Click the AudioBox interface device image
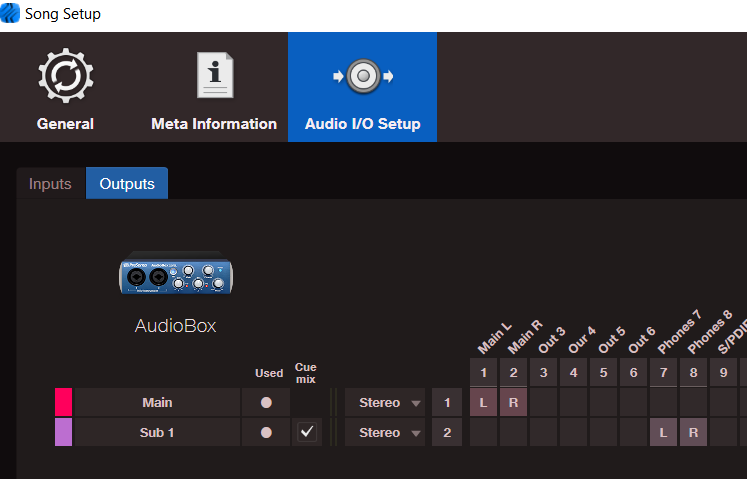Image resolution: width=747 pixels, height=479 pixels. [176, 273]
